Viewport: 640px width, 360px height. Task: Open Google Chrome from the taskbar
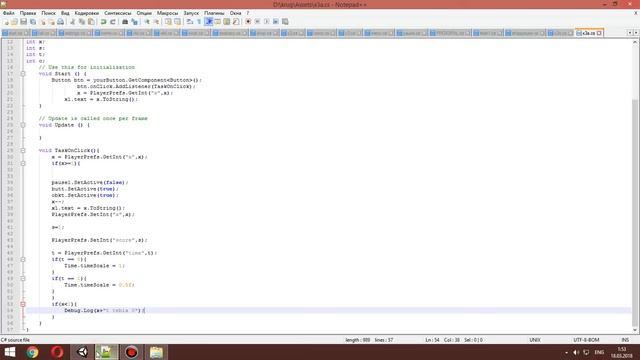pos(33,352)
